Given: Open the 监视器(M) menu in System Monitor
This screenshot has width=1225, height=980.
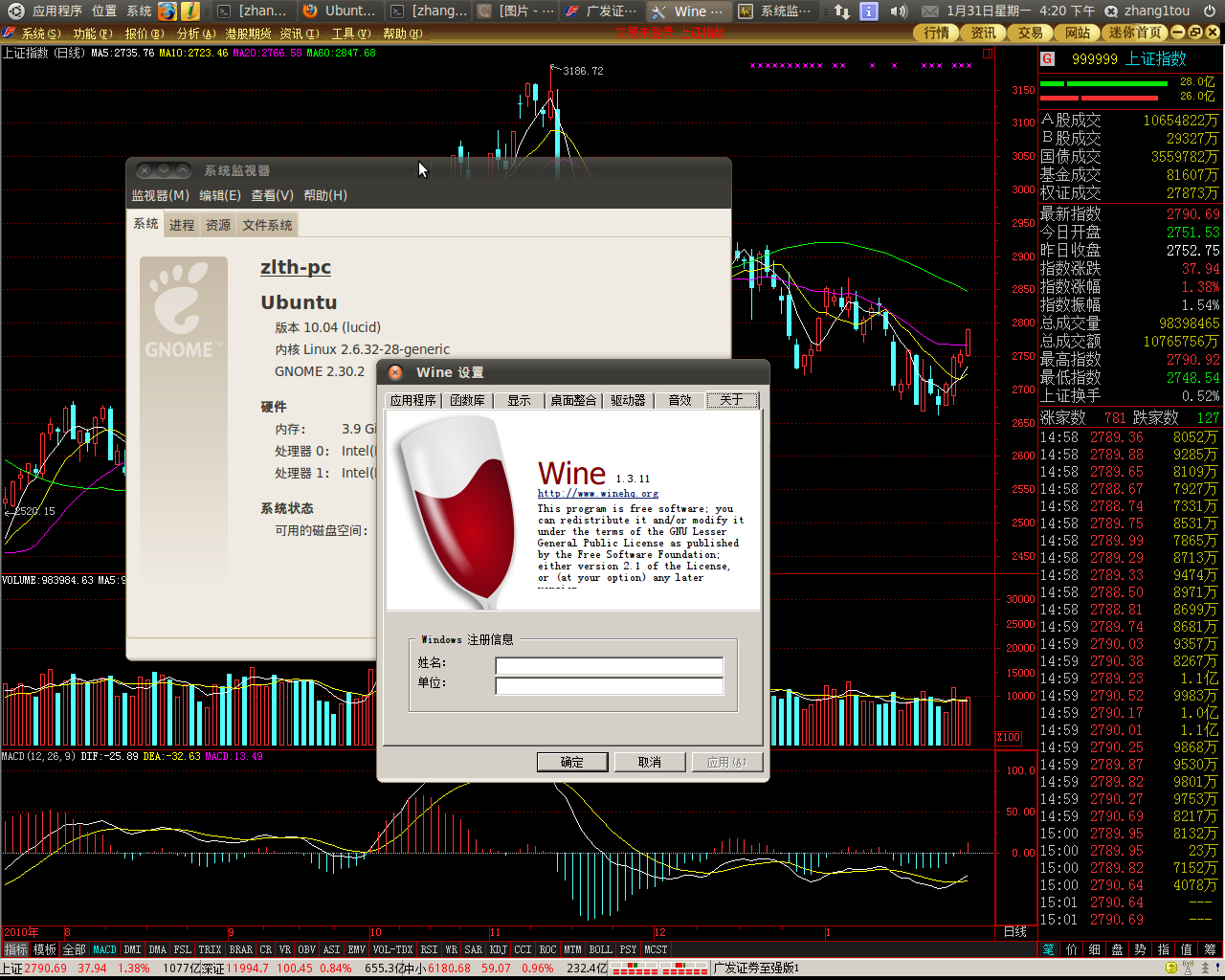Looking at the screenshot, I should [161, 195].
